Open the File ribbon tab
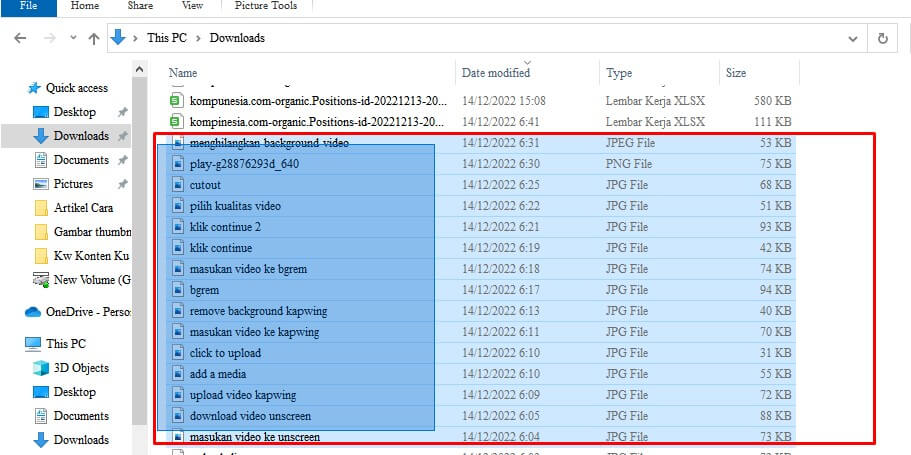Screen dimensions: 911x455 pyautogui.click(x=28, y=7)
